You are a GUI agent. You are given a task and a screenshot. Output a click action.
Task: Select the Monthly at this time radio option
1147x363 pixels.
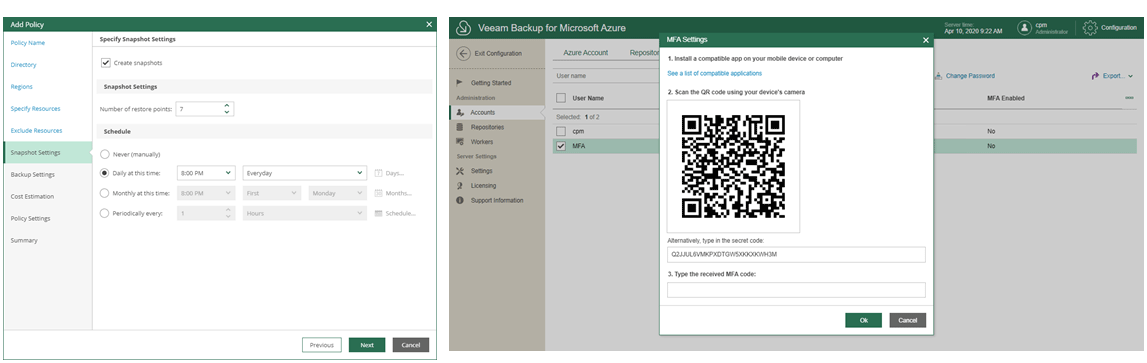(105, 193)
